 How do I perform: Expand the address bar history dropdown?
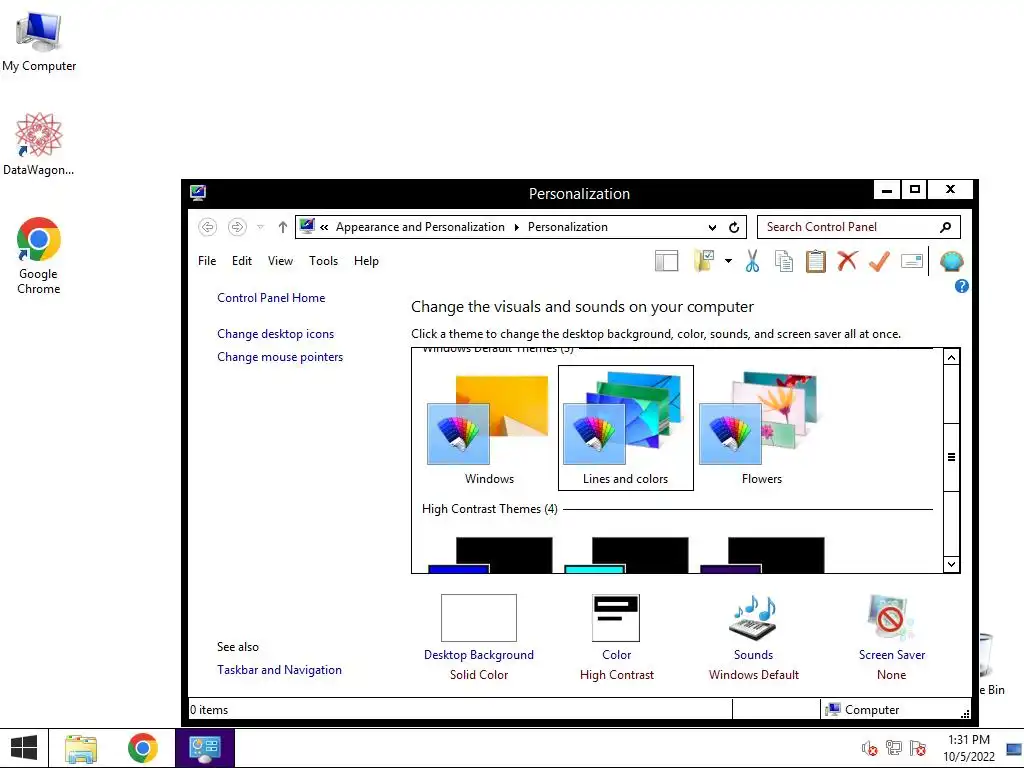click(712, 227)
